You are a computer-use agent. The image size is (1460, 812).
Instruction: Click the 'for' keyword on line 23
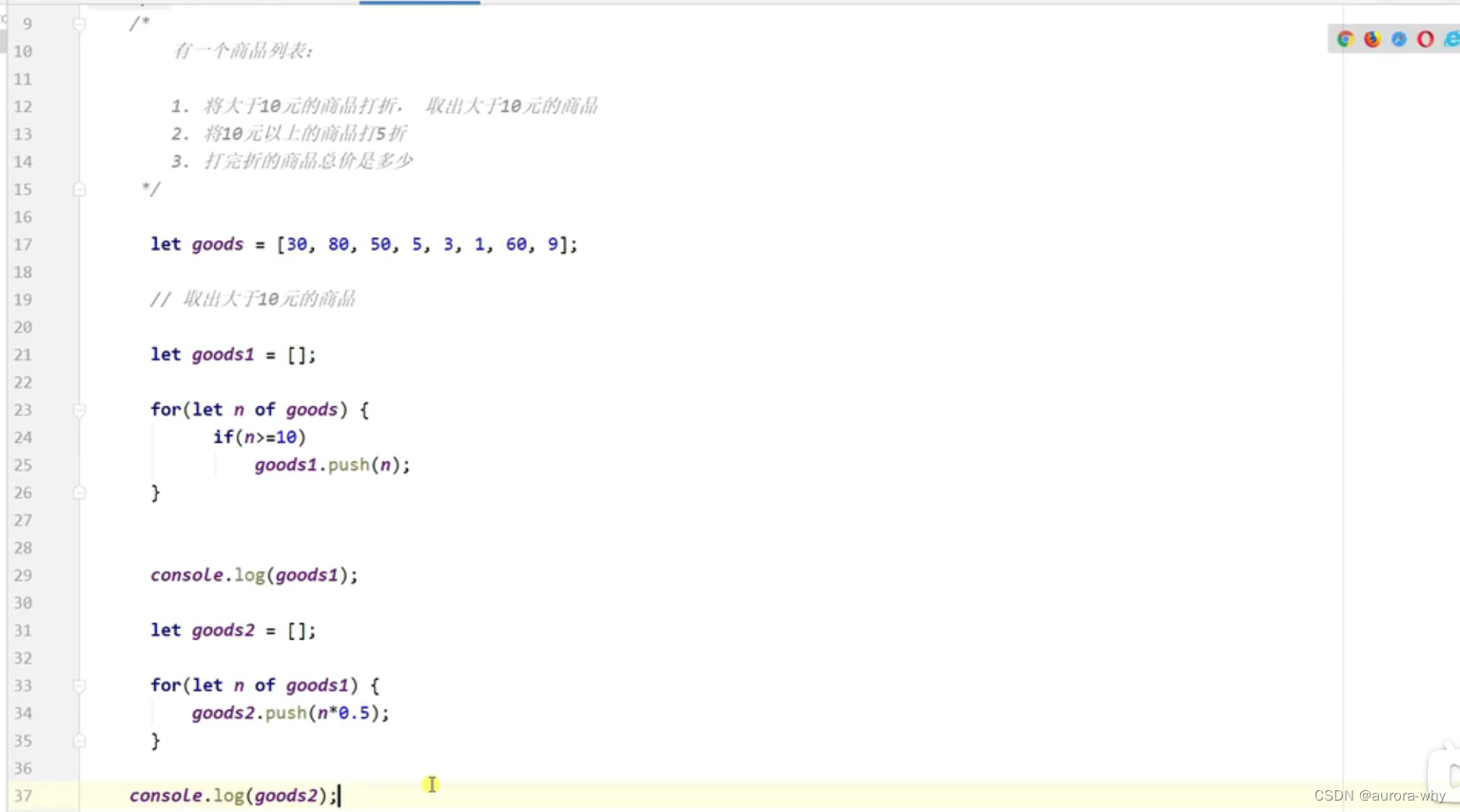tap(165, 410)
